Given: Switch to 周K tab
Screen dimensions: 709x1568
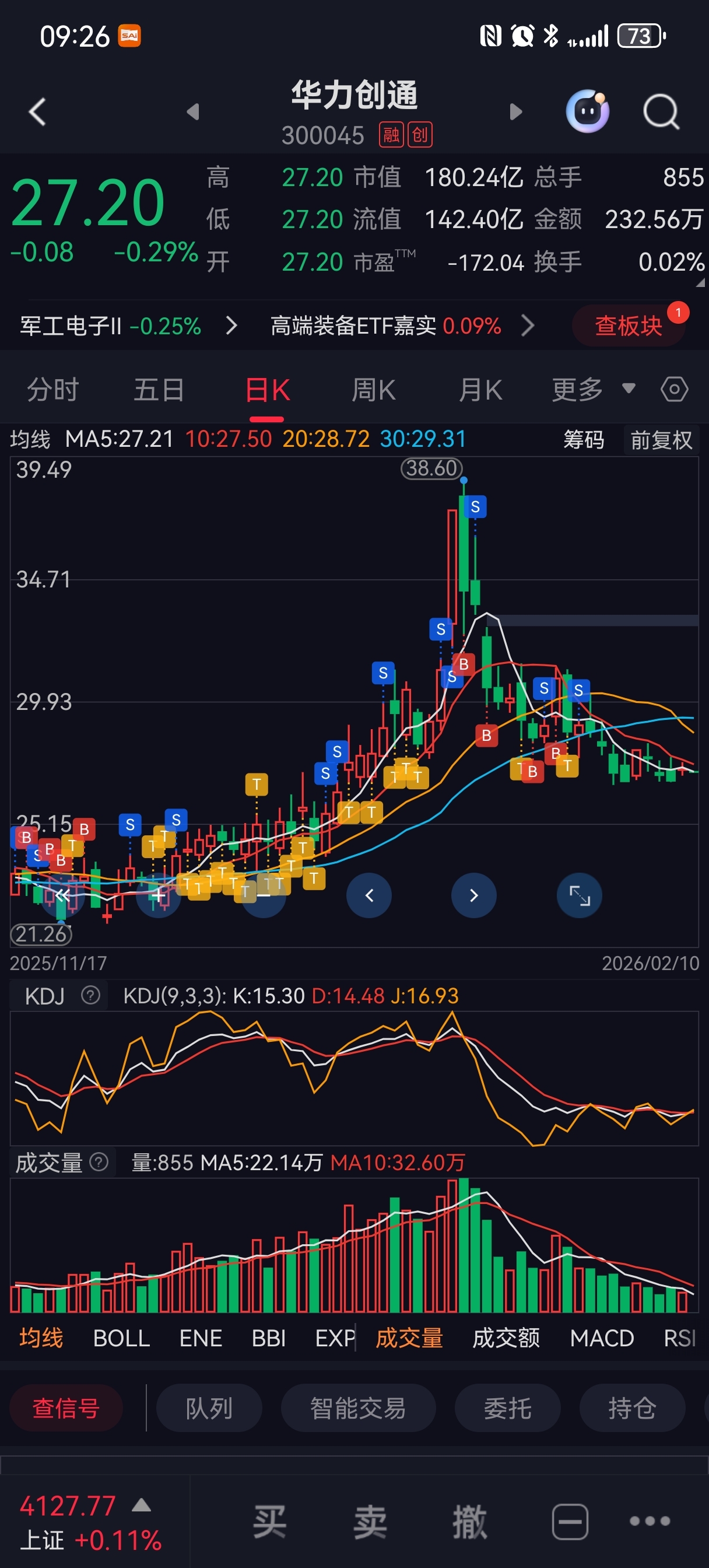Looking at the screenshot, I should (x=374, y=390).
